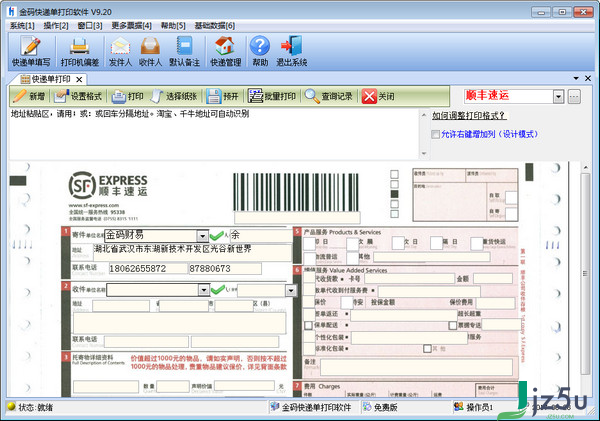Expand the recipient company name dropdown
This screenshot has height=421, width=600.
click(x=204, y=290)
